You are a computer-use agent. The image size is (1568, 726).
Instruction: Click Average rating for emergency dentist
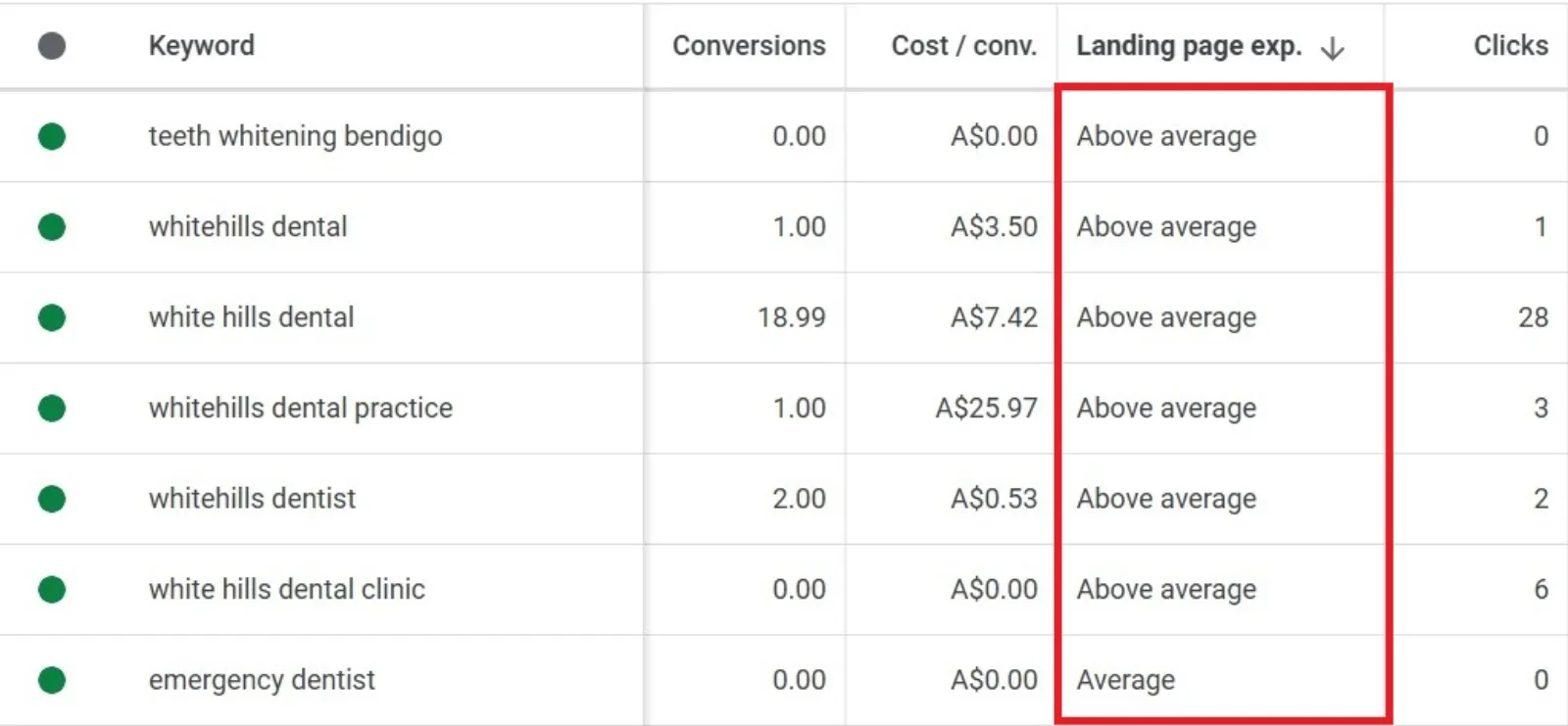pyautogui.click(x=1126, y=680)
